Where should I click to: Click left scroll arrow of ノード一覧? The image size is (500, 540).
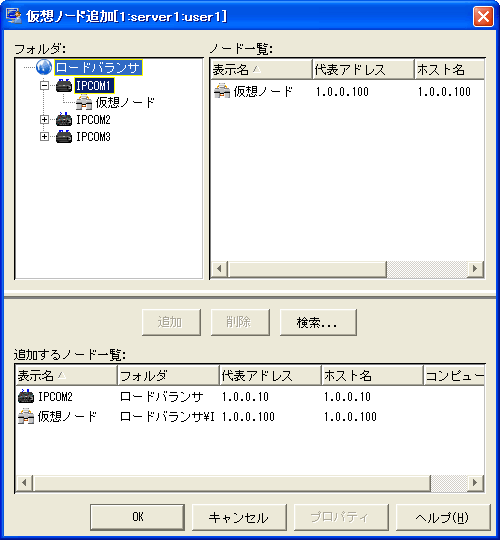(x=219, y=269)
